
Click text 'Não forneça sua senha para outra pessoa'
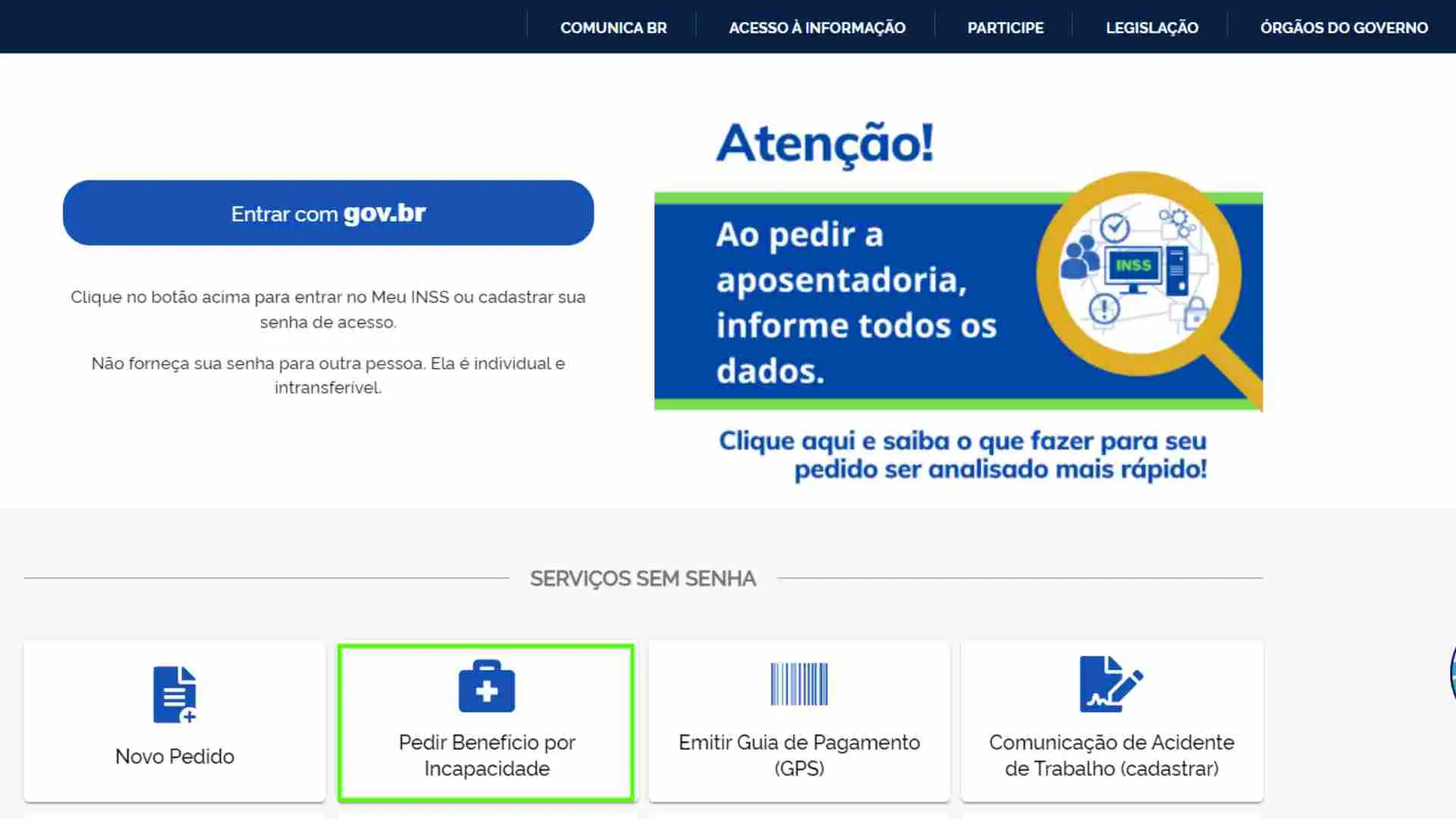coord(328,375)
